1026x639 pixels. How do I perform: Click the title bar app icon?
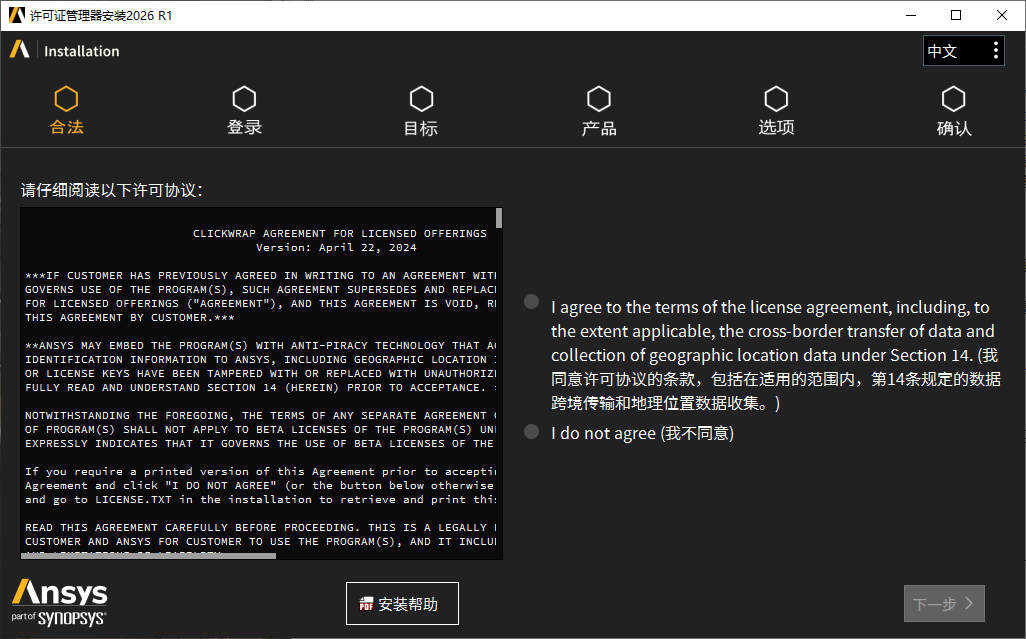(x=16, y=14)
